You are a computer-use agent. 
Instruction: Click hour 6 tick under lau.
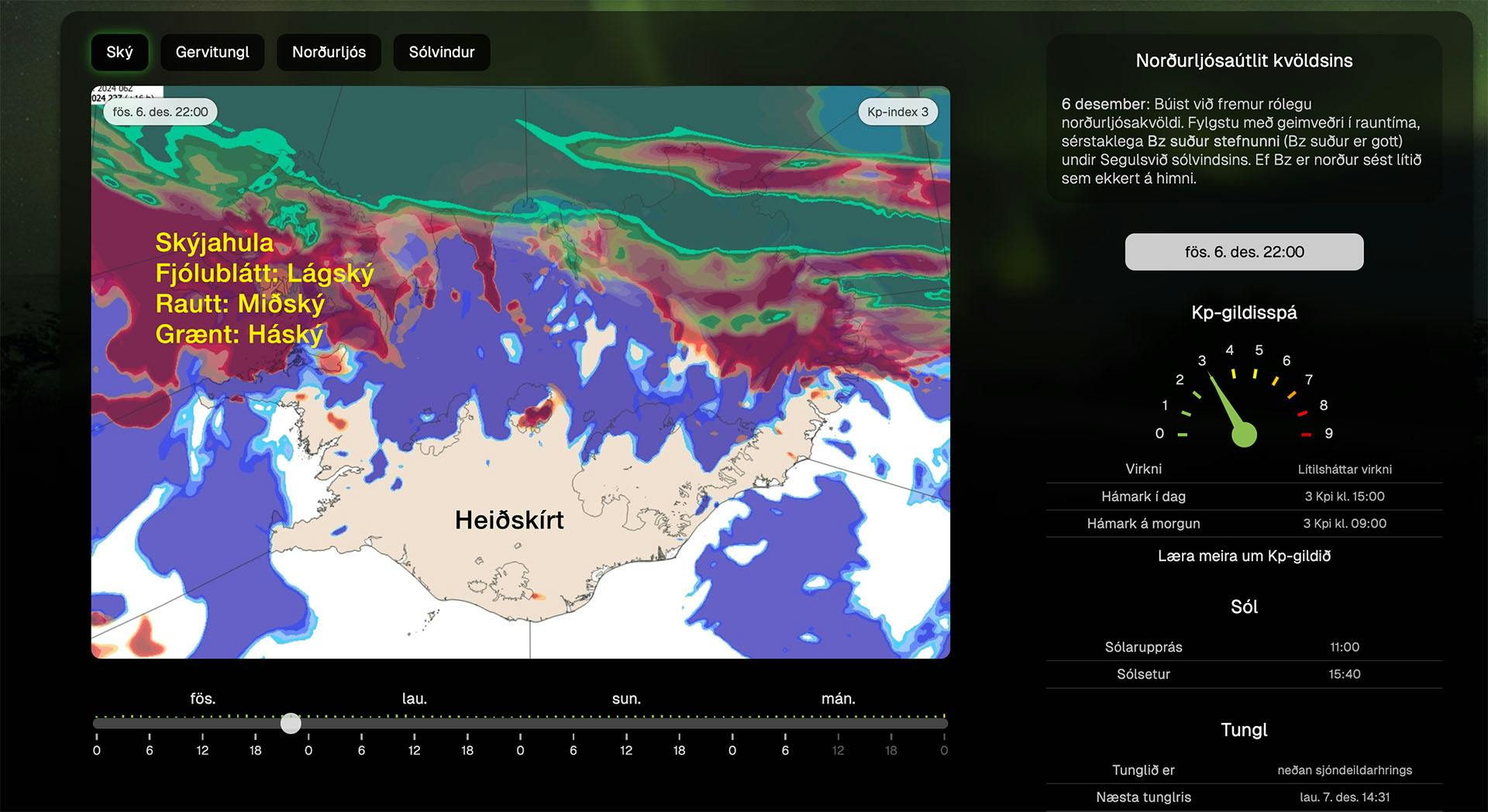coord(361,749)
